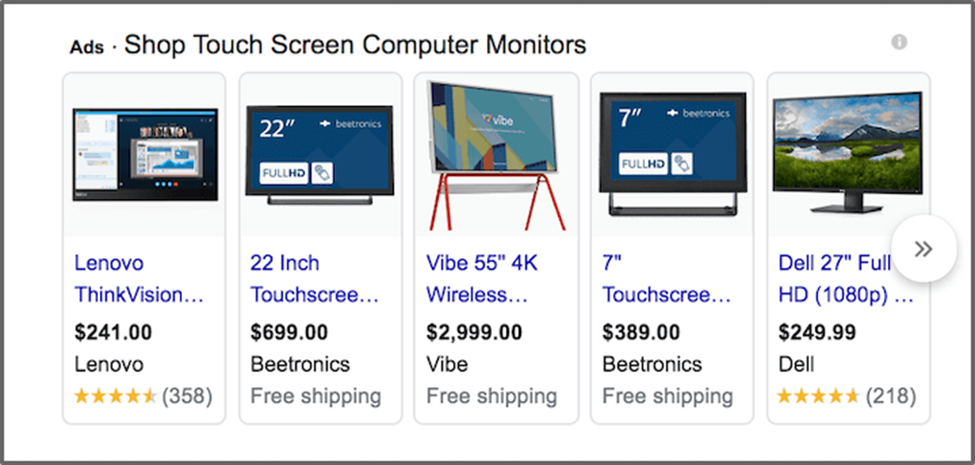Open the Vibe 55" 4K Wireless link
The width and height of the screenshot is (975, 465).
pos(484,279)
